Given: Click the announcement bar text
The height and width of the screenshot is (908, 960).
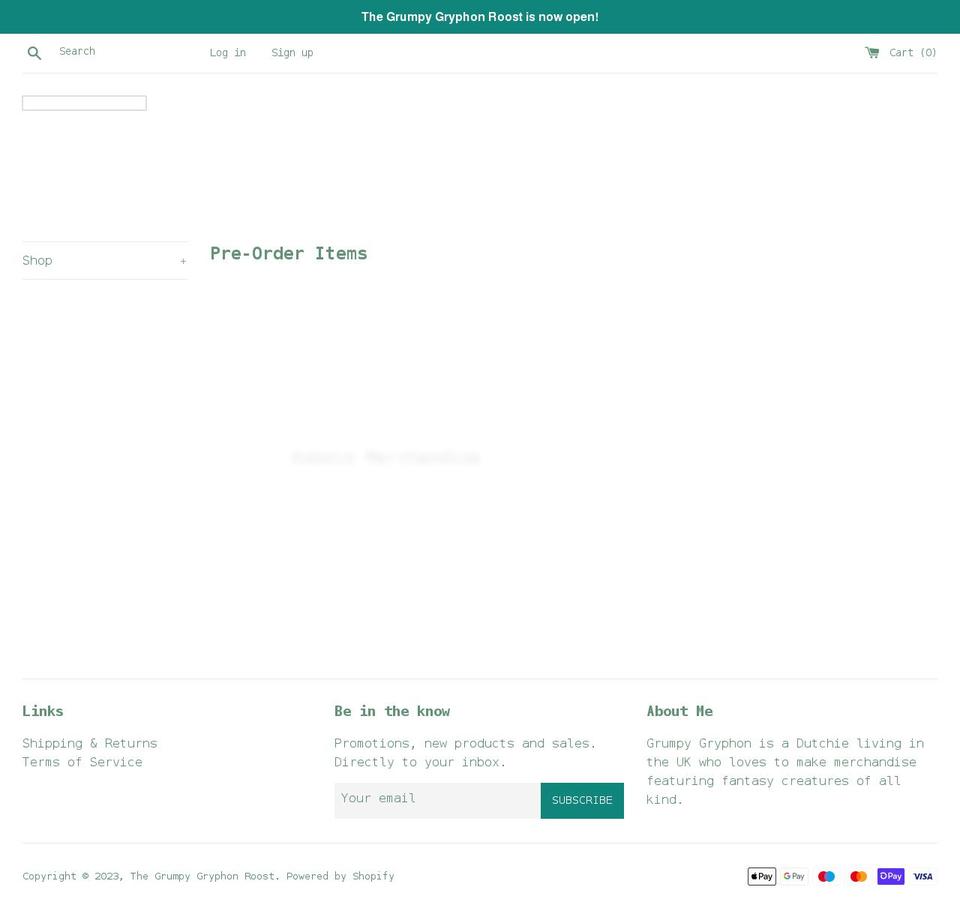Looking at the screenshot, I should [480, 17].
